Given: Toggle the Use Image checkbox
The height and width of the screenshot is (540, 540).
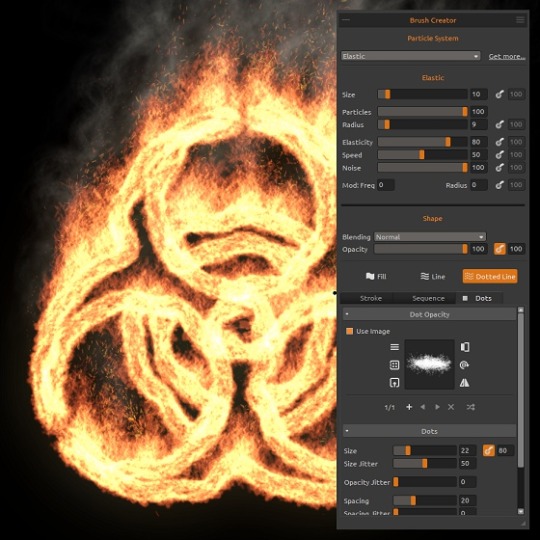Looking at the screenshot, I should (350, 331).
